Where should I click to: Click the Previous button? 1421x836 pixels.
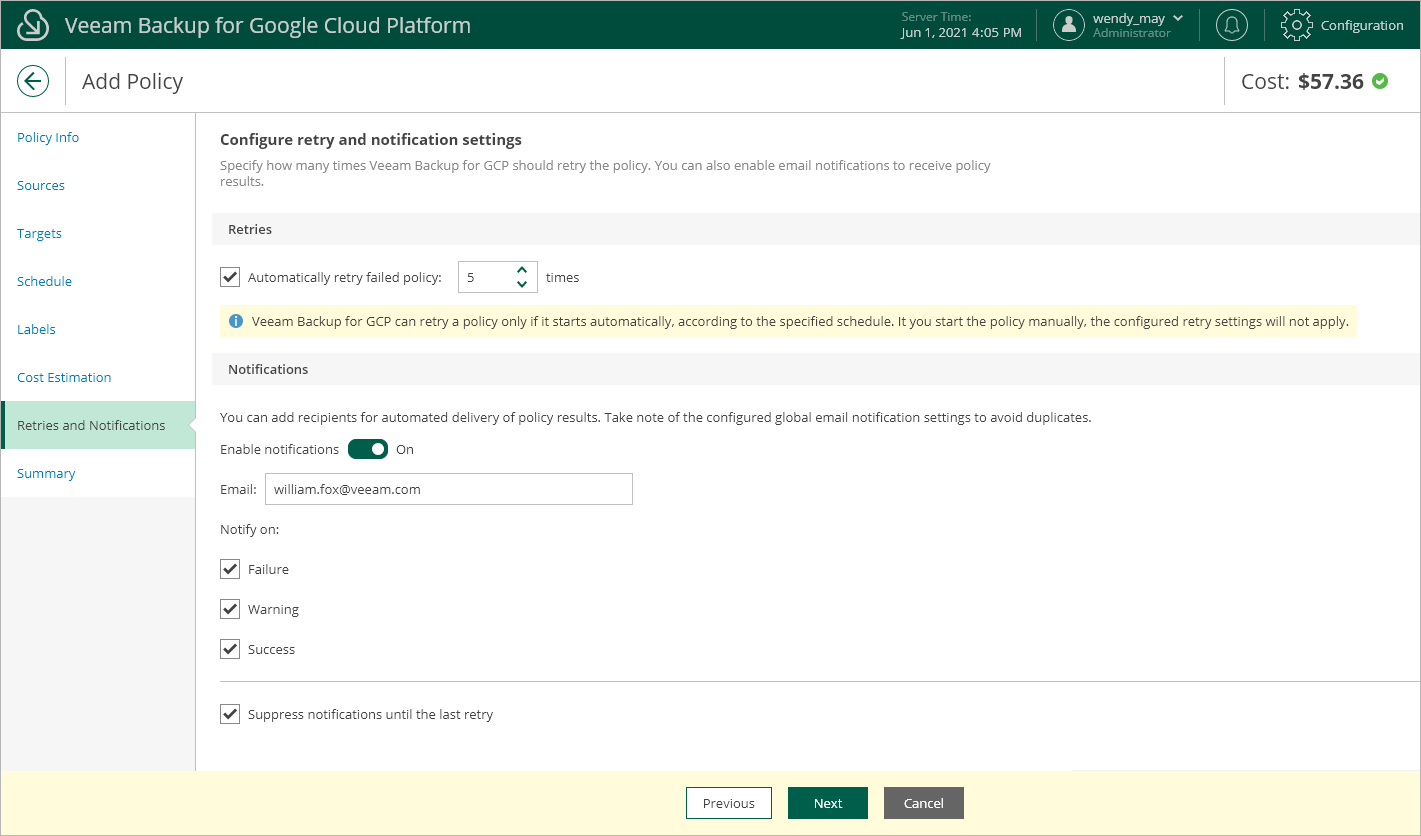728,803
